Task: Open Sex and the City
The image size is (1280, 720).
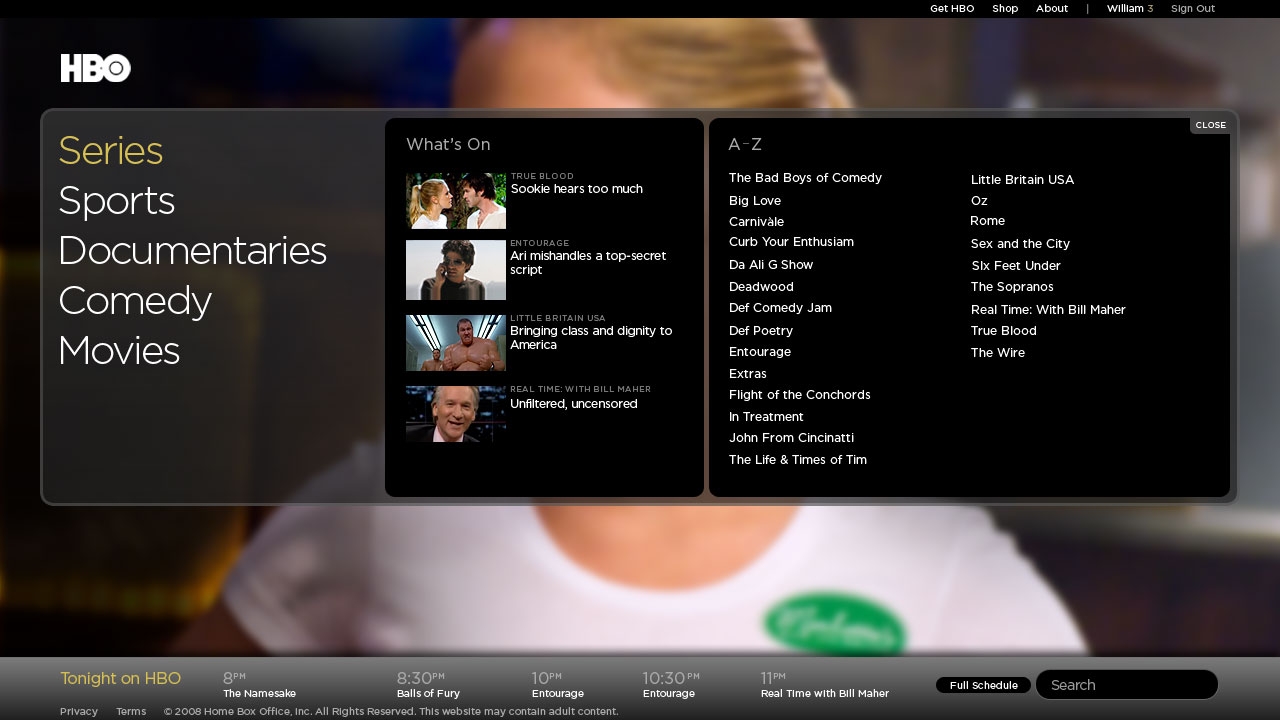Action: [x=1020, y=244]
